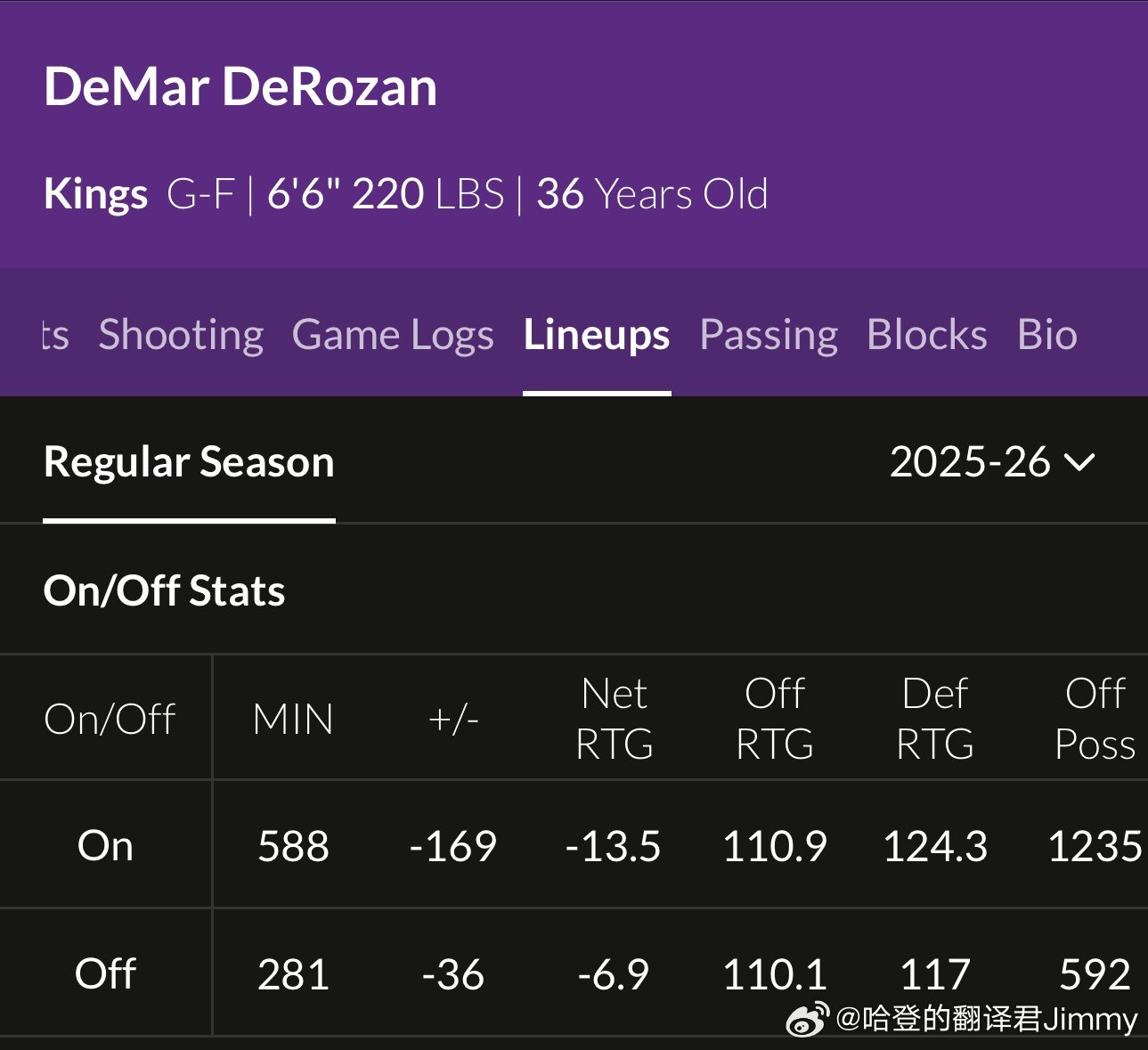Viewport: 1148px width, 1050px height.
Task: Click the Weibo logo icon in the watermark
Action: pos(808,1019)
